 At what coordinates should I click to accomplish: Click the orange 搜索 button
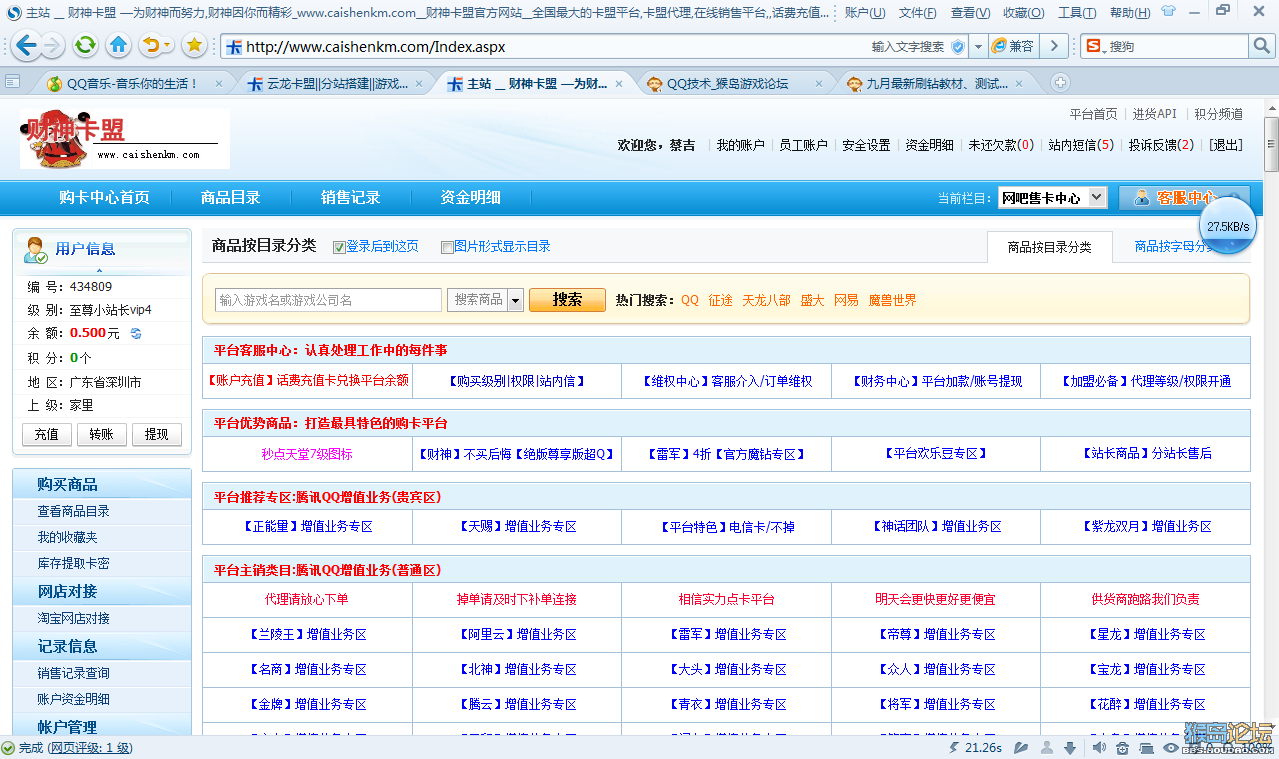(567, 300)
